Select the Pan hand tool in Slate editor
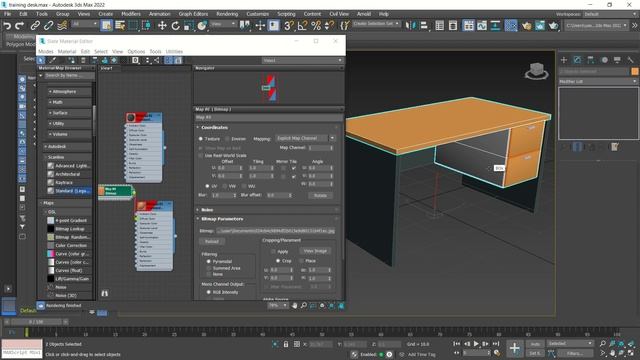640x360 pixels. [295, 305]
